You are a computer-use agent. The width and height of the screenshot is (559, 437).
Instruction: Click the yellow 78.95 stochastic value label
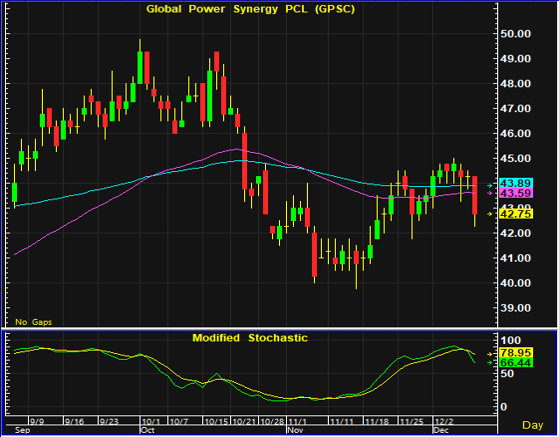coord(516,353)
